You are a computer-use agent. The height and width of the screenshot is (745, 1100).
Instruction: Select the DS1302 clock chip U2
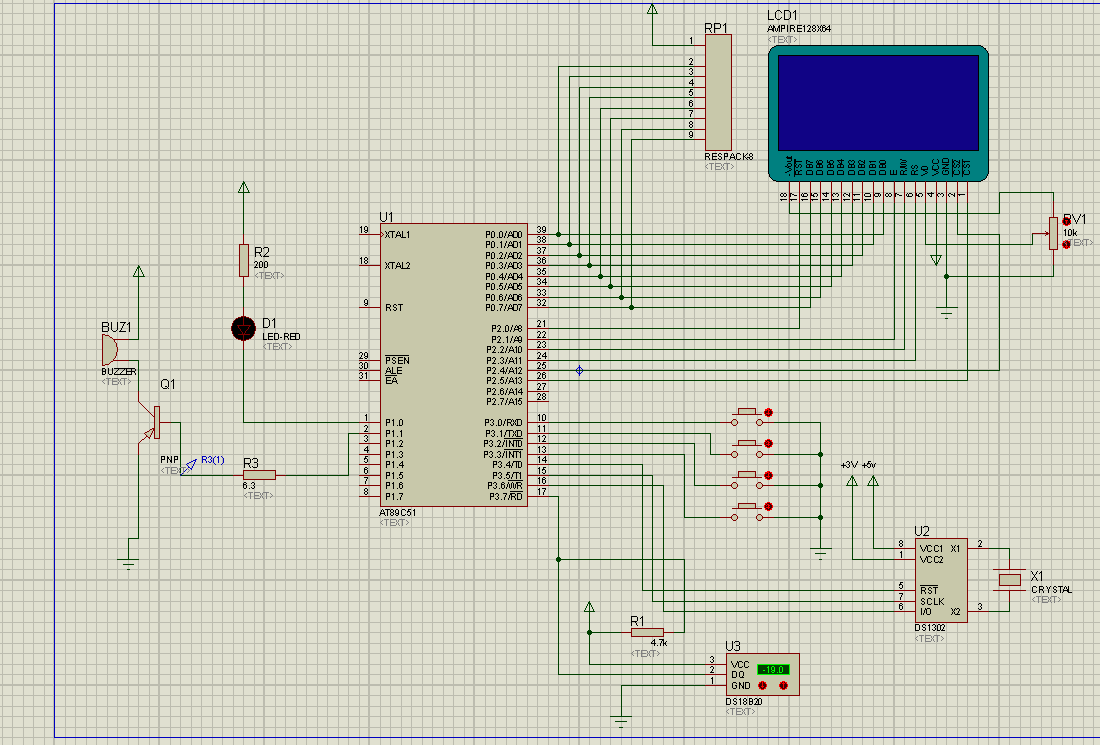pyautogui.click(x=941, y=580)
